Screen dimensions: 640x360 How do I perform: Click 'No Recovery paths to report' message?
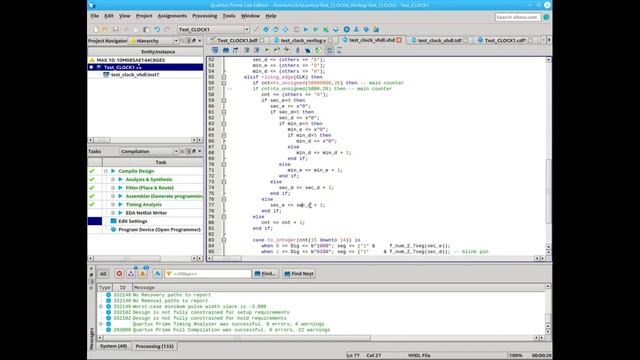pos(172,295)
